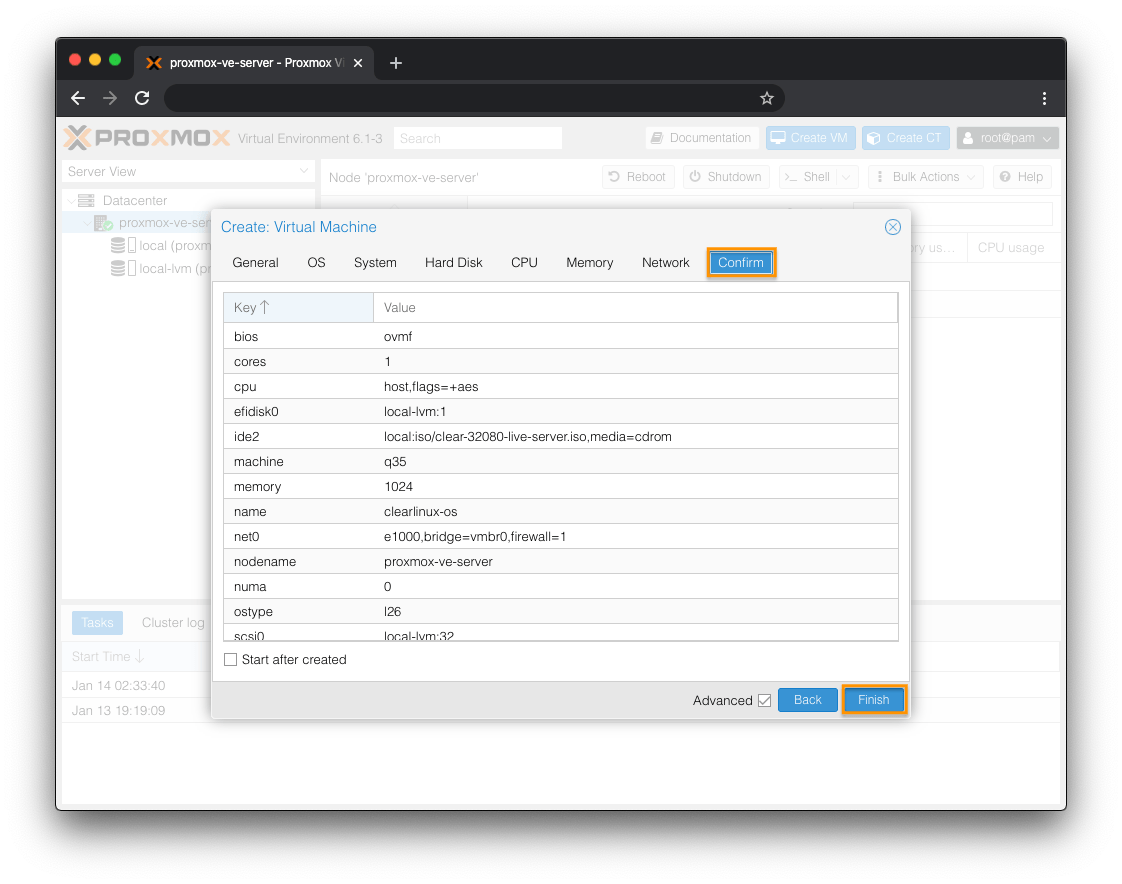Open the root@pam user menu
This screenshot has height=884, width=1122.
1007,137
